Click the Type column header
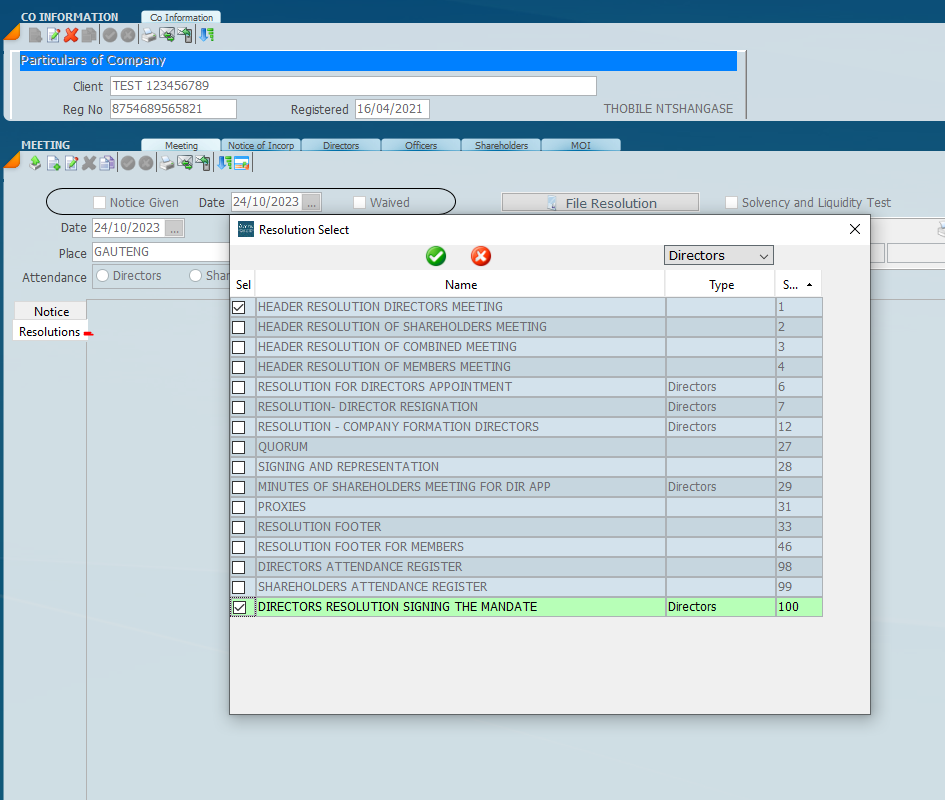This screenshot has width=945, height=800. 721,285
